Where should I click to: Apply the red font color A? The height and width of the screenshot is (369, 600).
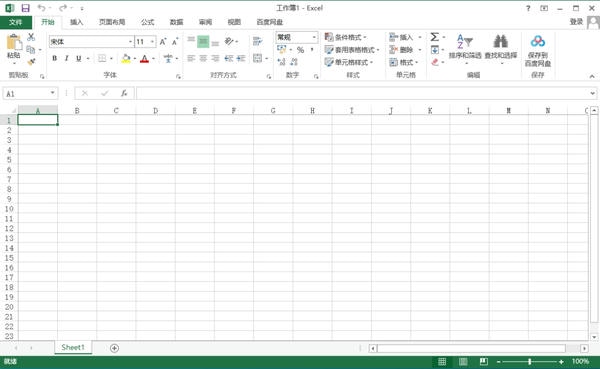tap(144, 58)
